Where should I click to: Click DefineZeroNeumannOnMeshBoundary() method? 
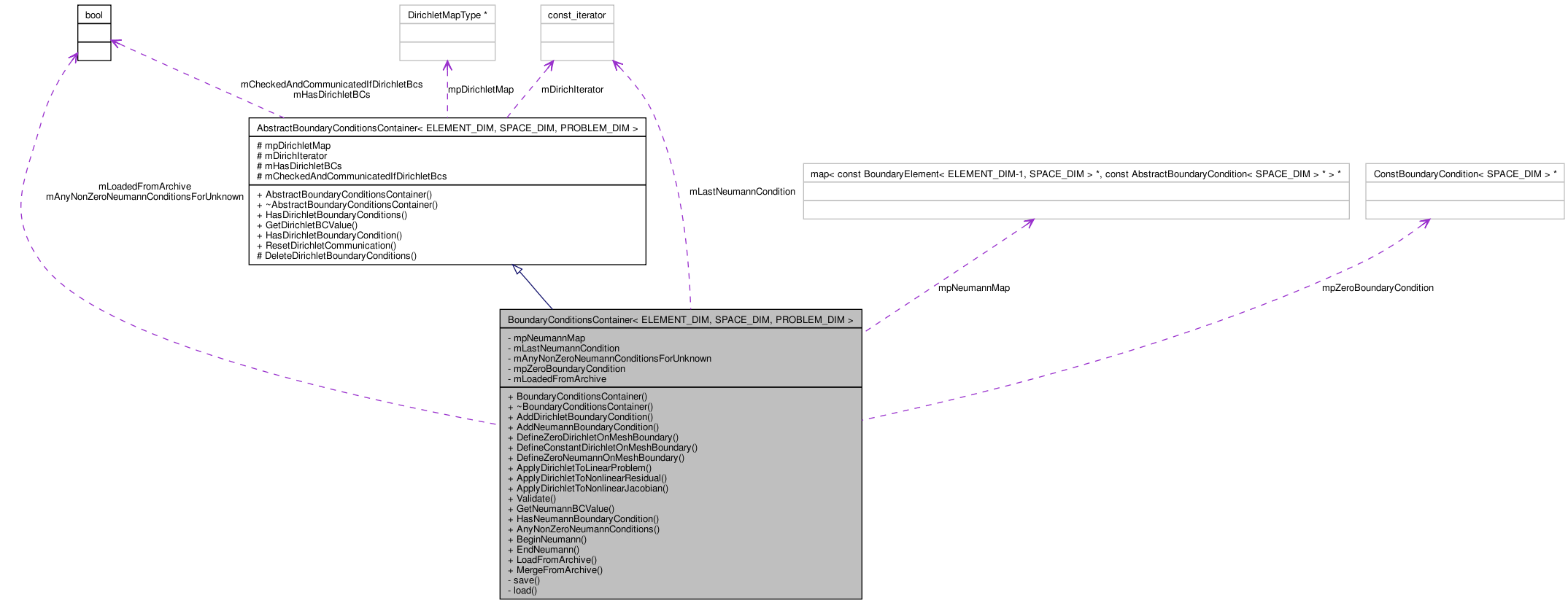point(596,458)
